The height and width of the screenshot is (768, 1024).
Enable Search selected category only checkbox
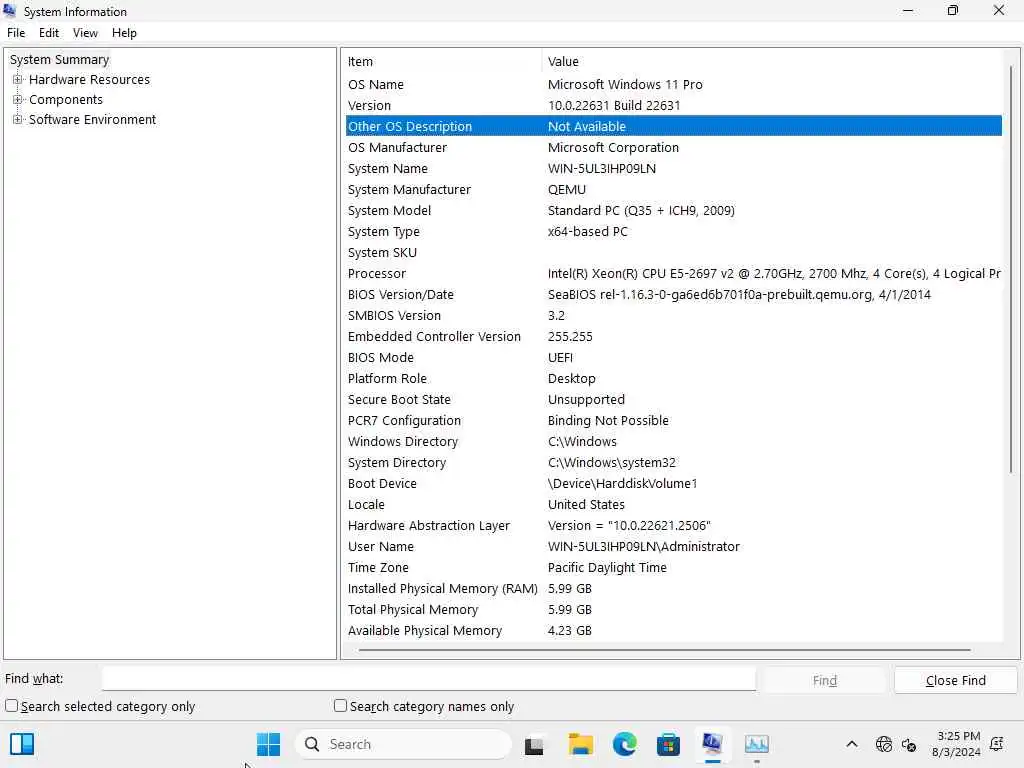point(12,705)
